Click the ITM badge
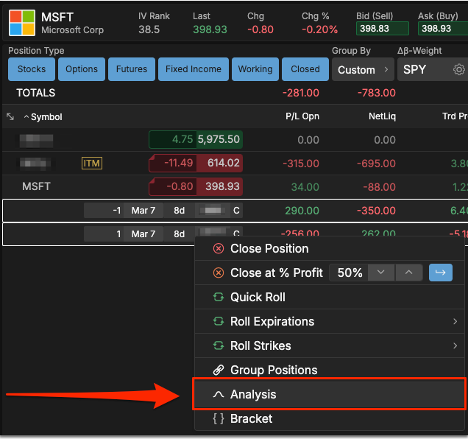Viewport: 468px width, 439px height. (92, 163)
